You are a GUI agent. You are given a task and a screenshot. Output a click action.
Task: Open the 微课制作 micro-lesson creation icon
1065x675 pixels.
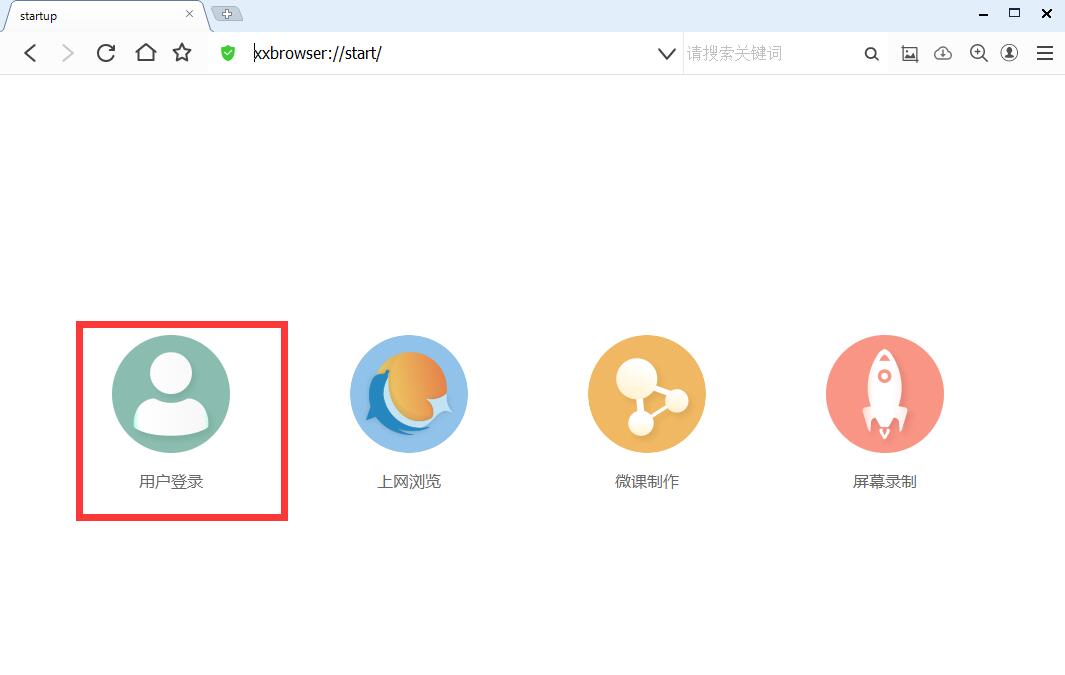point(647,394)
